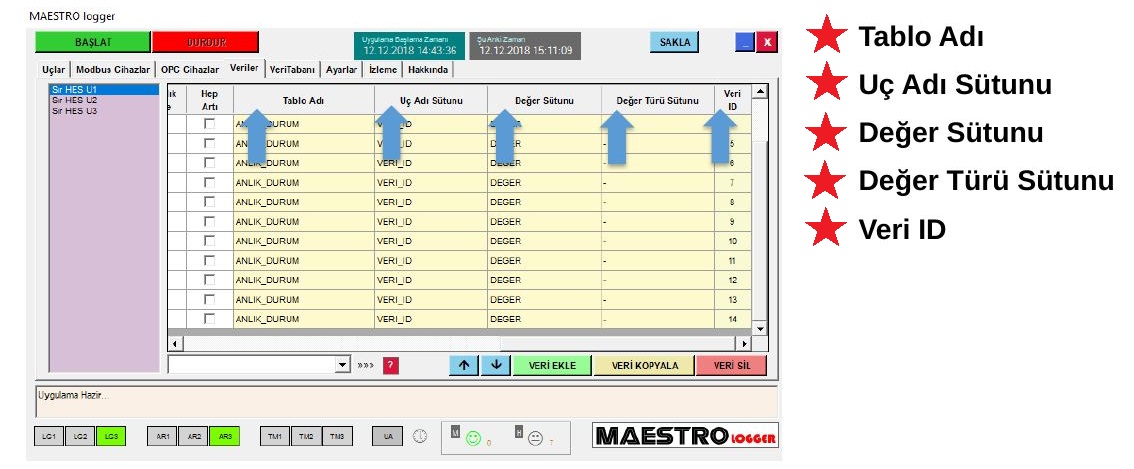Click the clock icon beside UA
This screenshot has height=469, width=1134.
[420, 436]
